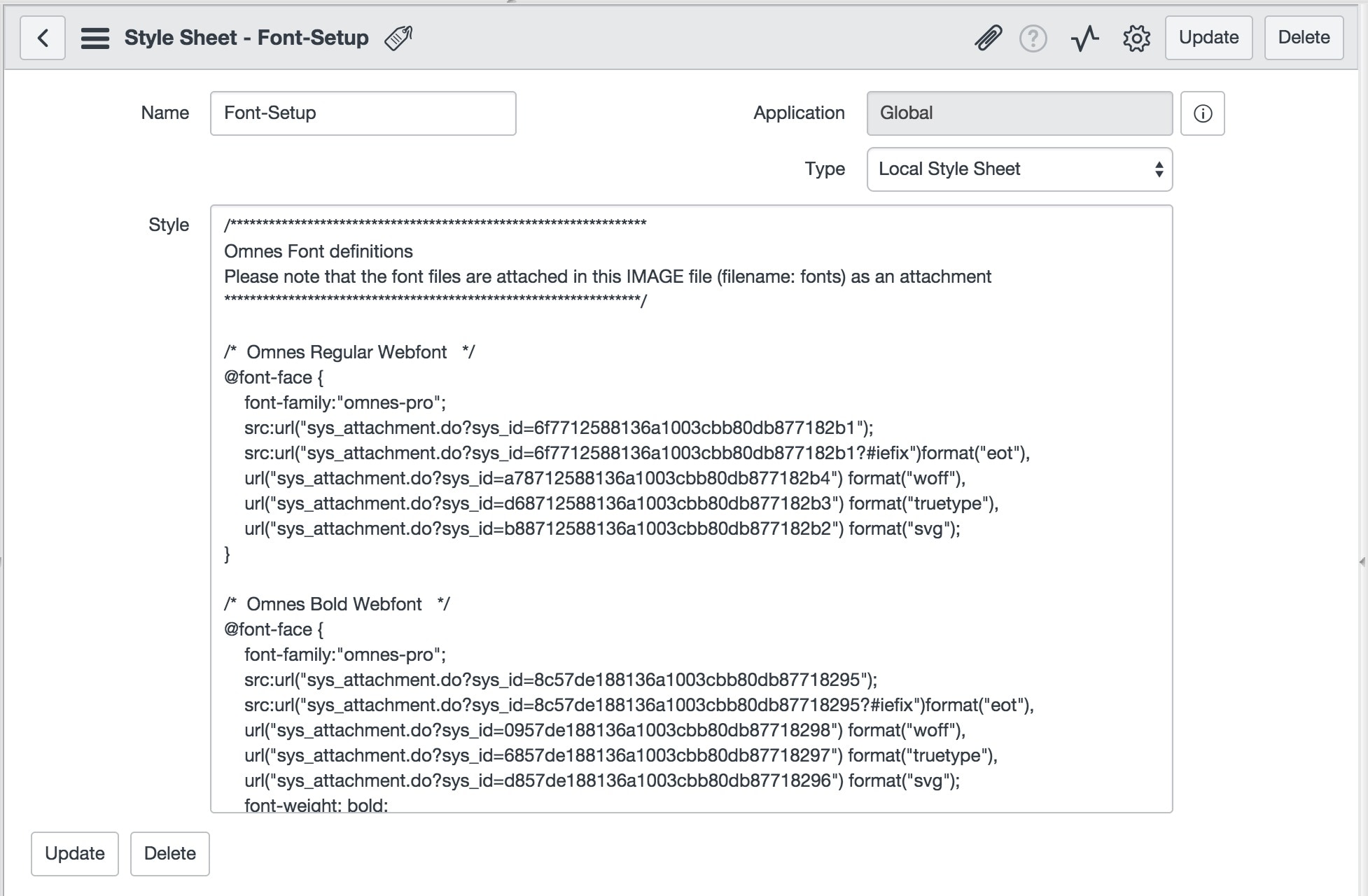
Task: Click Update in the header bar
Action: [x=1208, y=38]
